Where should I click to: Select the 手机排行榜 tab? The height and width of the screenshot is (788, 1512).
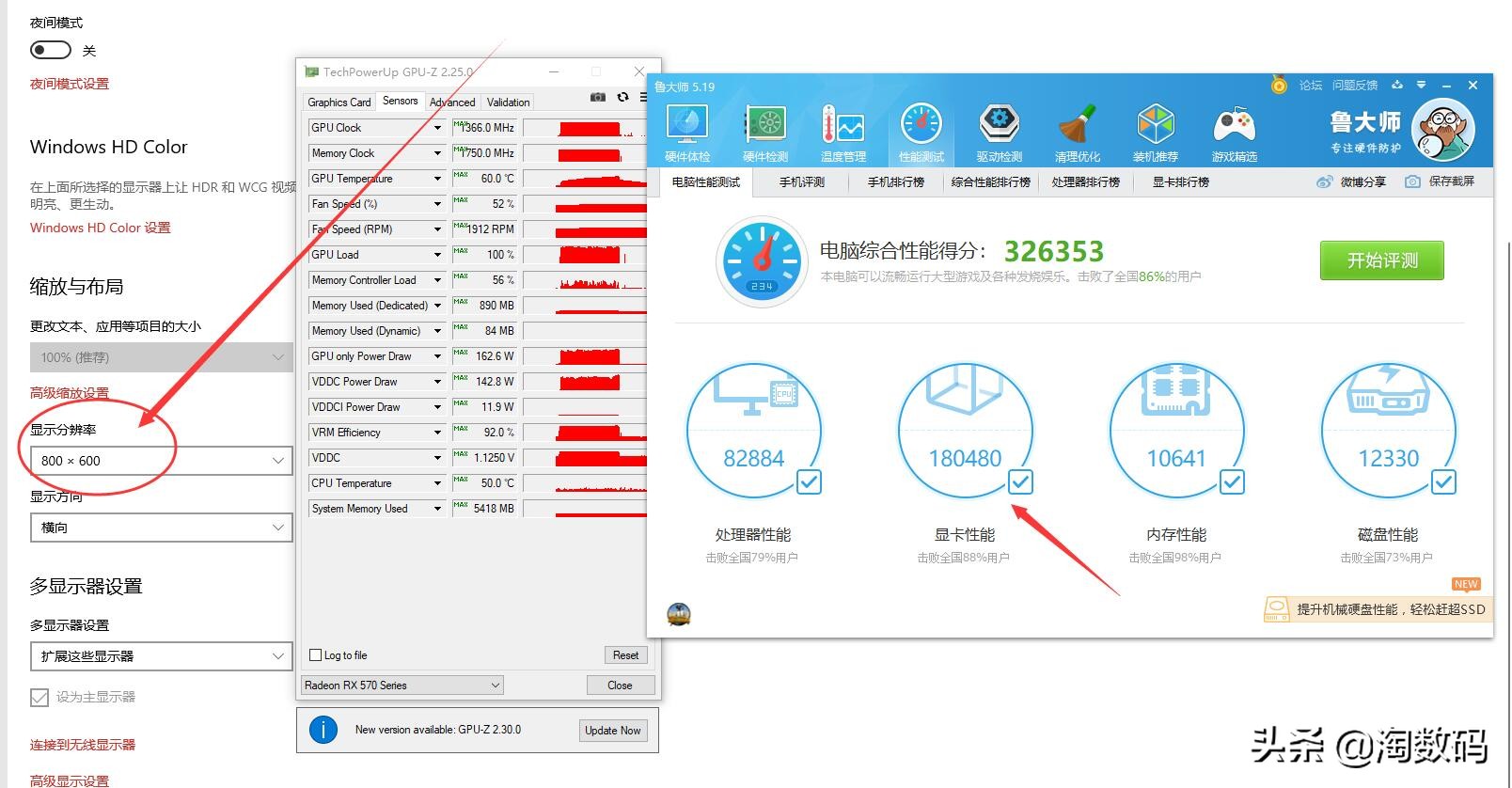coord(896,181)
